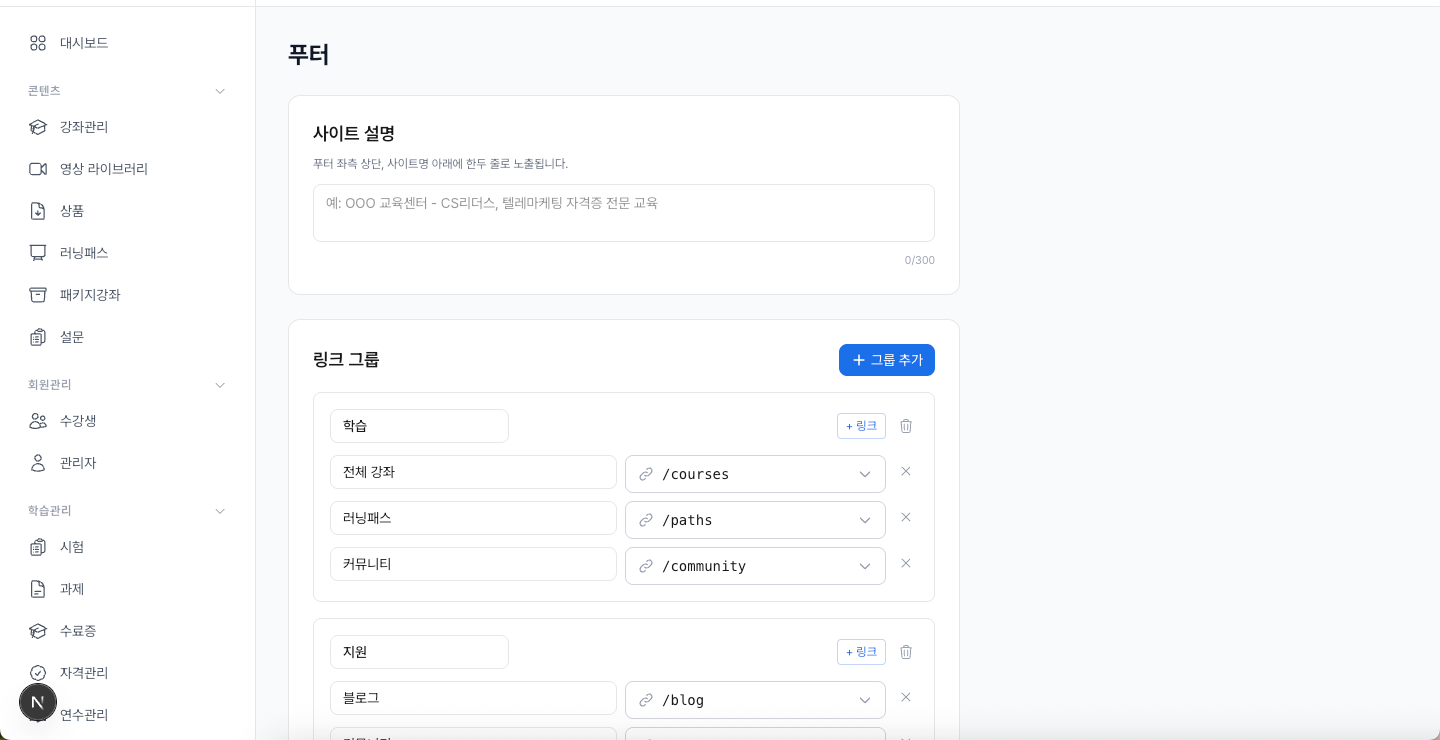Delete the 학습 group with trash icon
The image size is (1440, 740).
click(x=906, y=426)
